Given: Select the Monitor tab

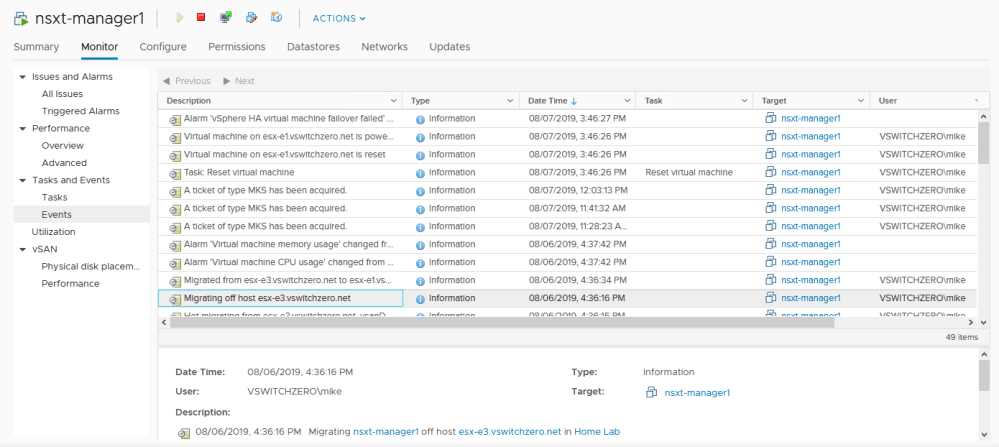Looking at the screenshot, I should coord(99,46).
